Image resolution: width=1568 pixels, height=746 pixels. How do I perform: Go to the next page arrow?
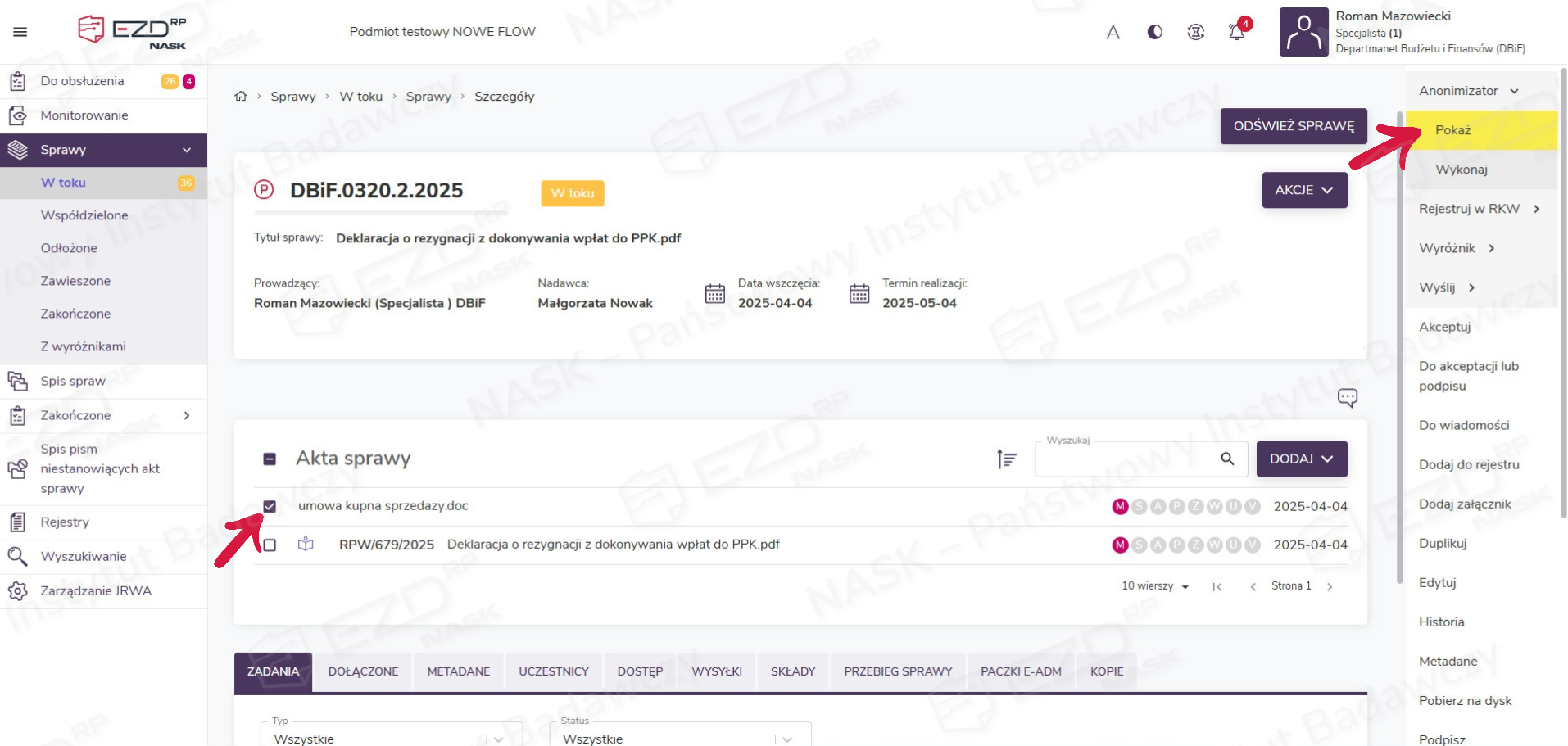[x=1330, y=586]
